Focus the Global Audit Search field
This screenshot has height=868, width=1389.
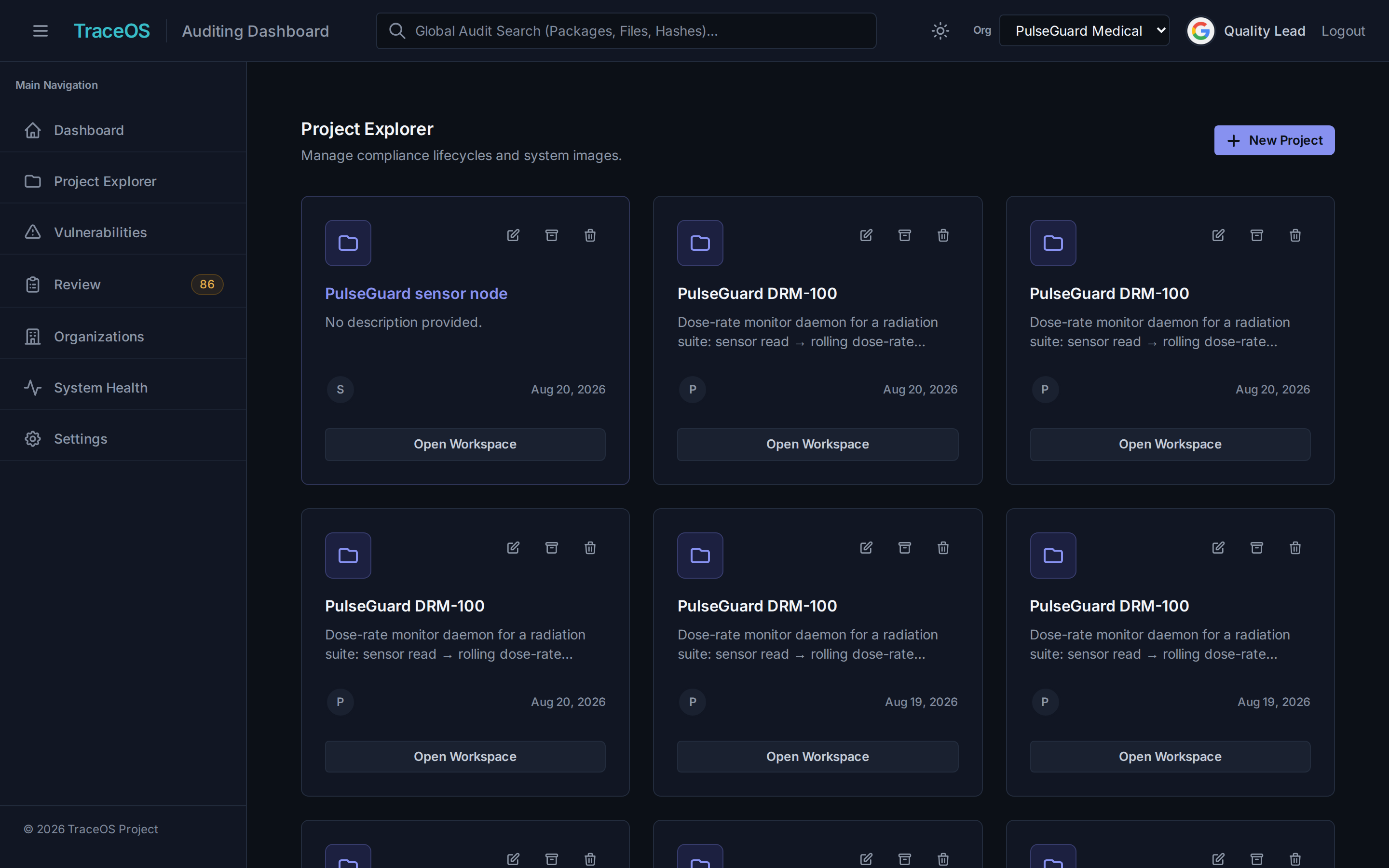[x=626, y=31]
